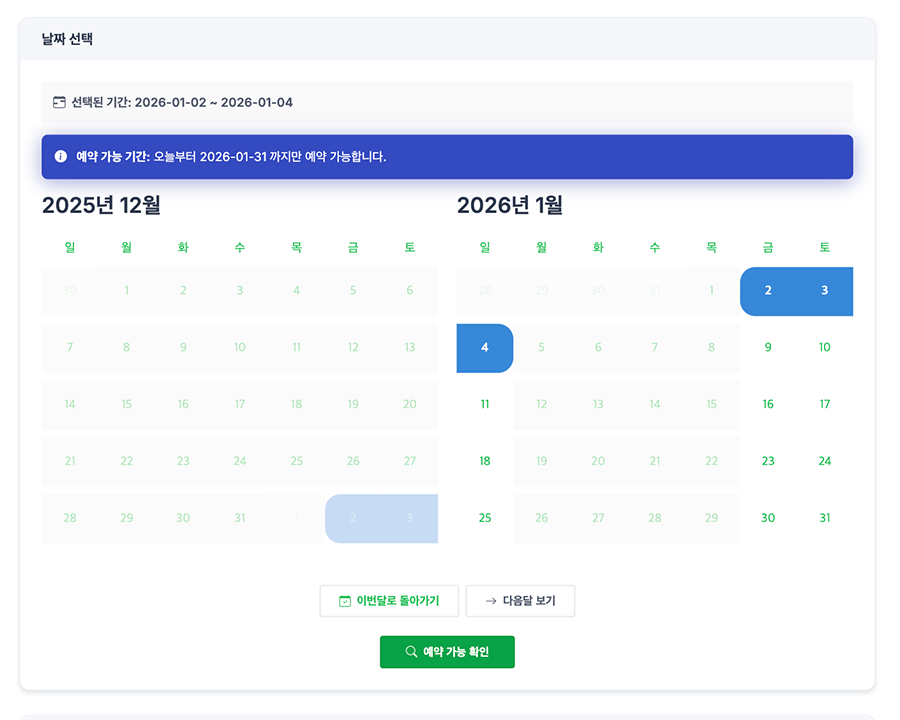Select January 17 in the 2026 calendar
The height and width of the screenshot is (720, 900).
pyautogui.click(x=824, y=404)
